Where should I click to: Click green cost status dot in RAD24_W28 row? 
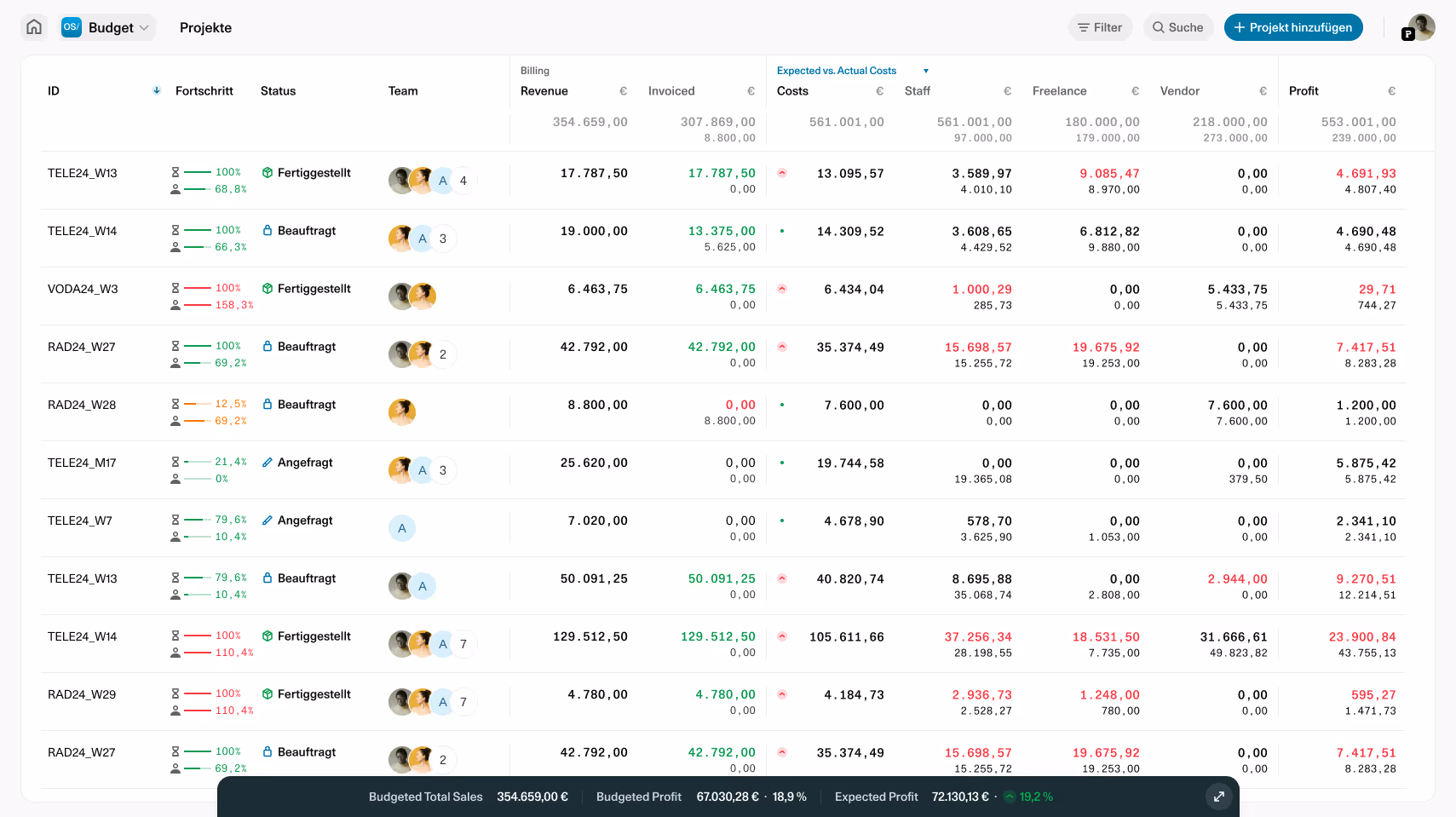click(x=782, y=405)
